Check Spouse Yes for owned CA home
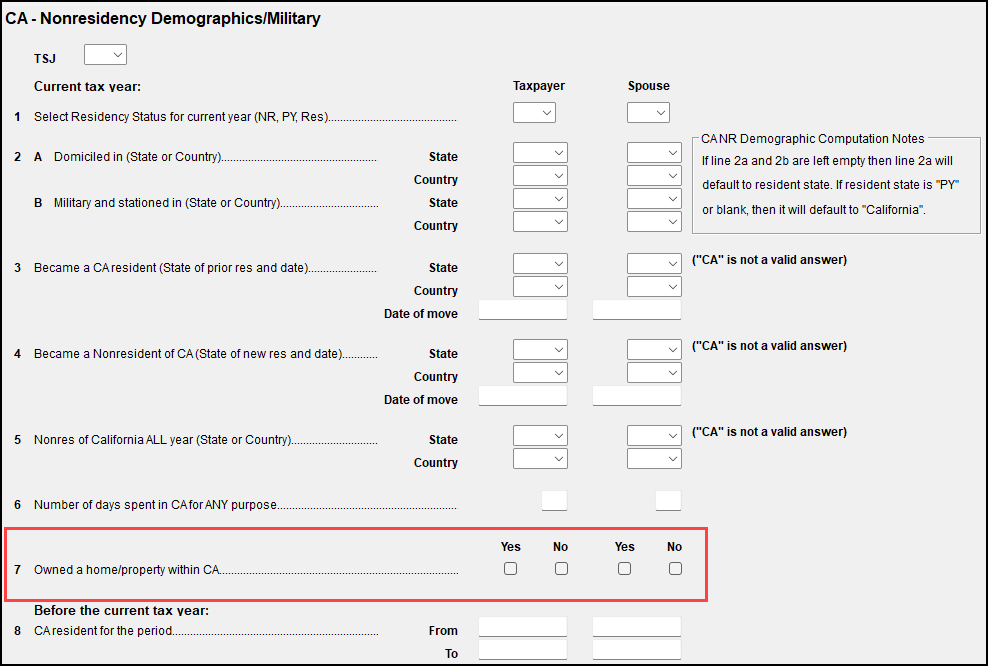 pyautogui.click(x=625, y=569)
